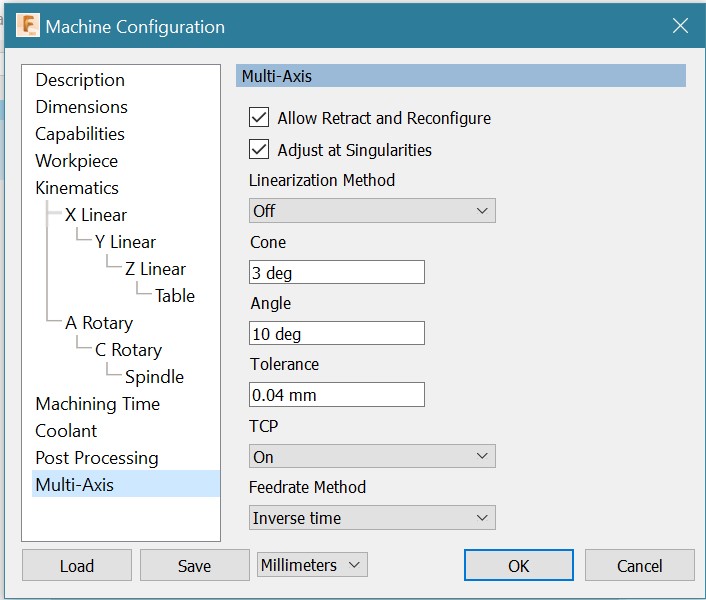Expand the TCP dropdown

pyautogui.click(x=371, y=457)
